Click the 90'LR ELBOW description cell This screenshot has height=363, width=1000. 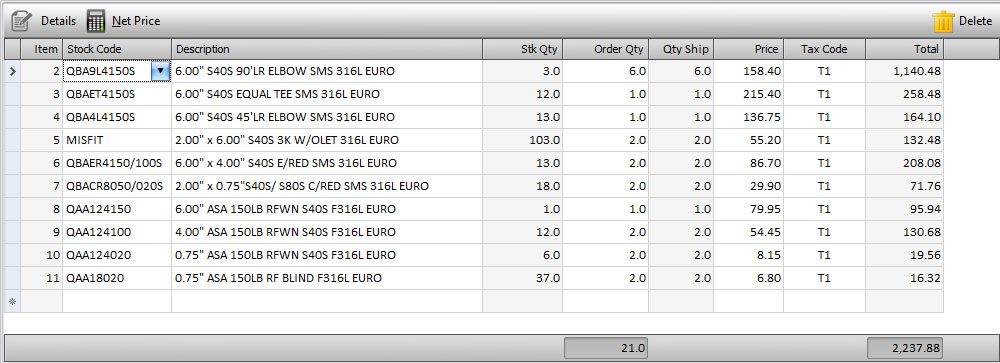click(x=327, y=71)
